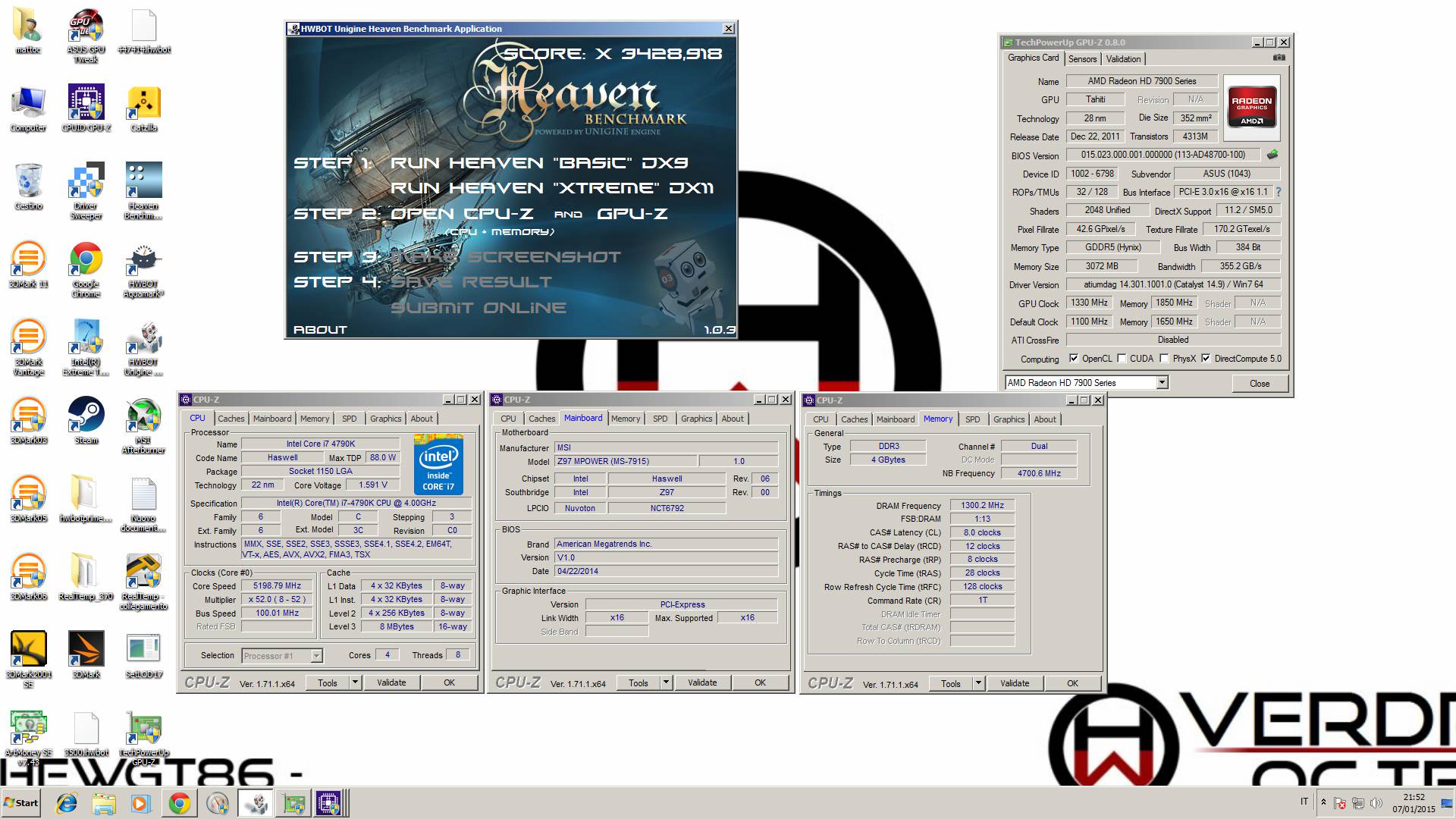Screen dimensions: 1456x819
Task: Open Chrome from the taskbar
Action: coord(179,803)
